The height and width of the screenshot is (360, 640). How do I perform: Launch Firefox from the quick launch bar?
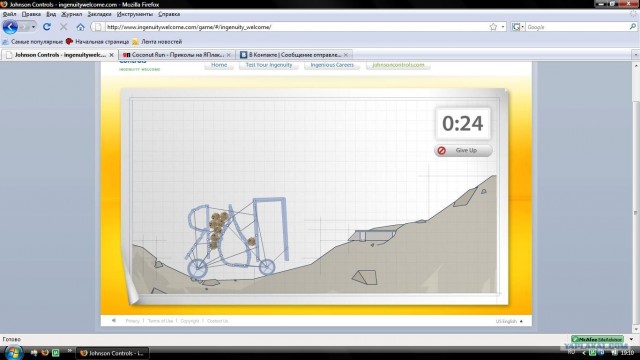coord(45,353)
